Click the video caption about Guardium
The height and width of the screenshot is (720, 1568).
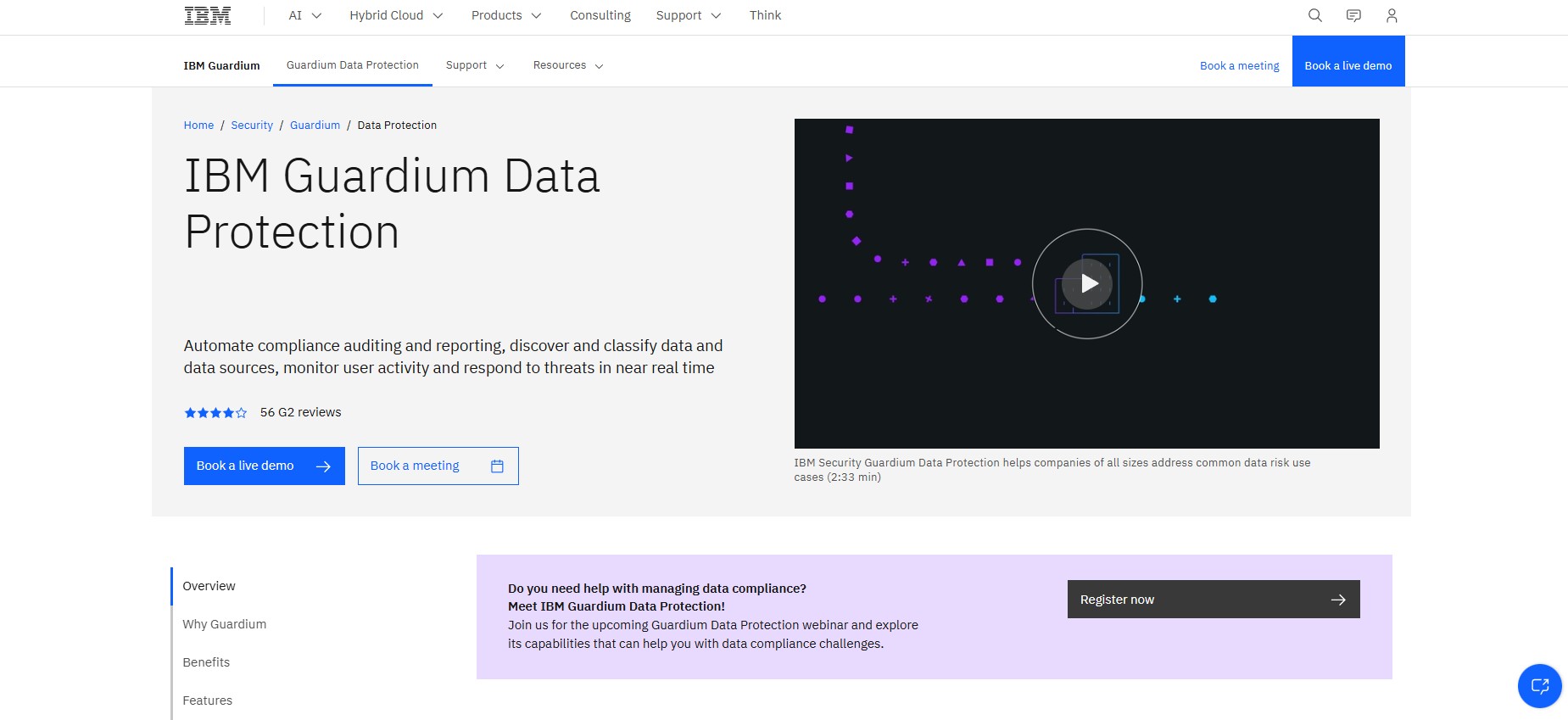pos(1052,470)
